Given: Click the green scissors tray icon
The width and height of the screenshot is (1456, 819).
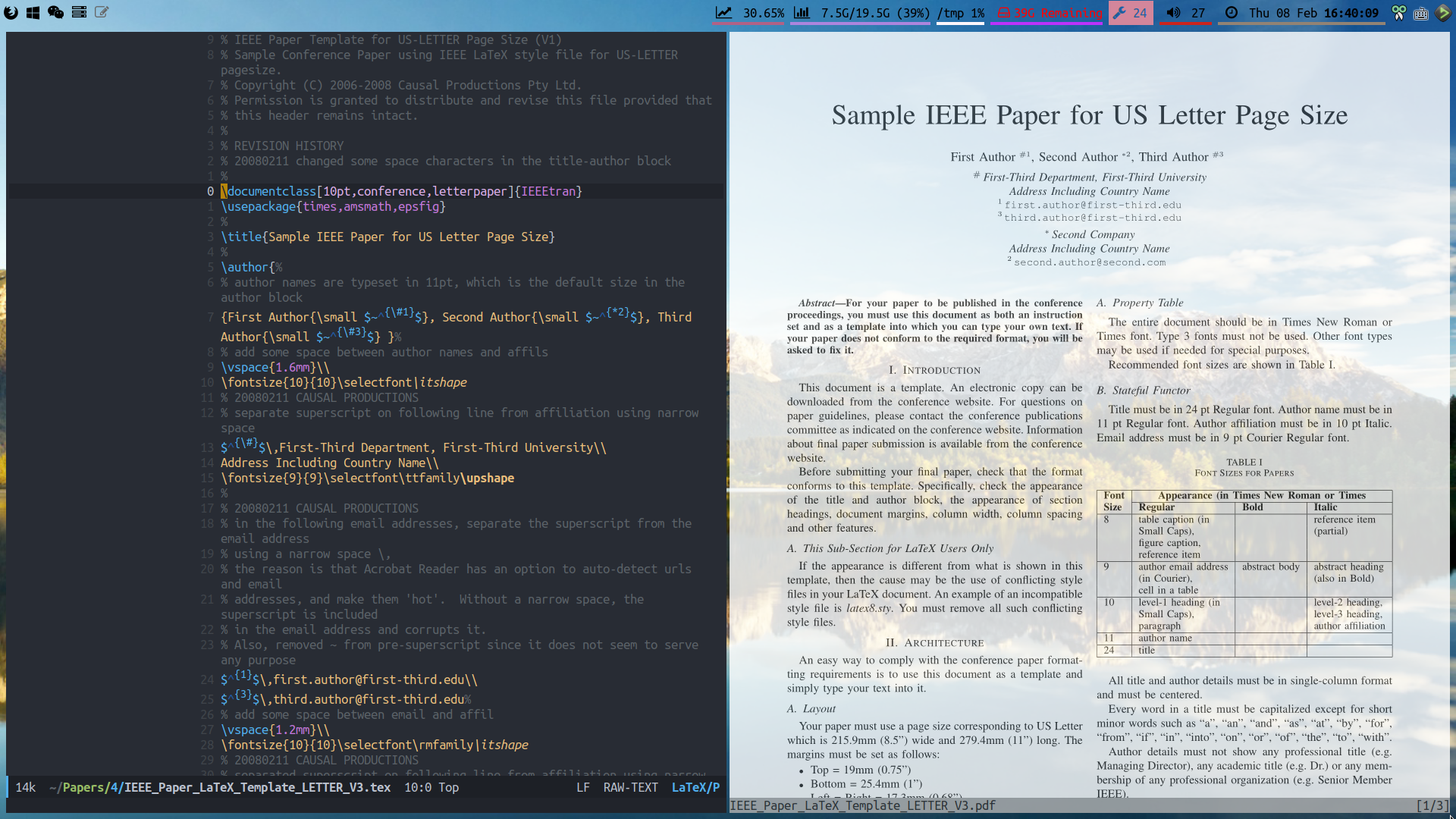Looking at the screenshot, I should tap(1399, 13).
